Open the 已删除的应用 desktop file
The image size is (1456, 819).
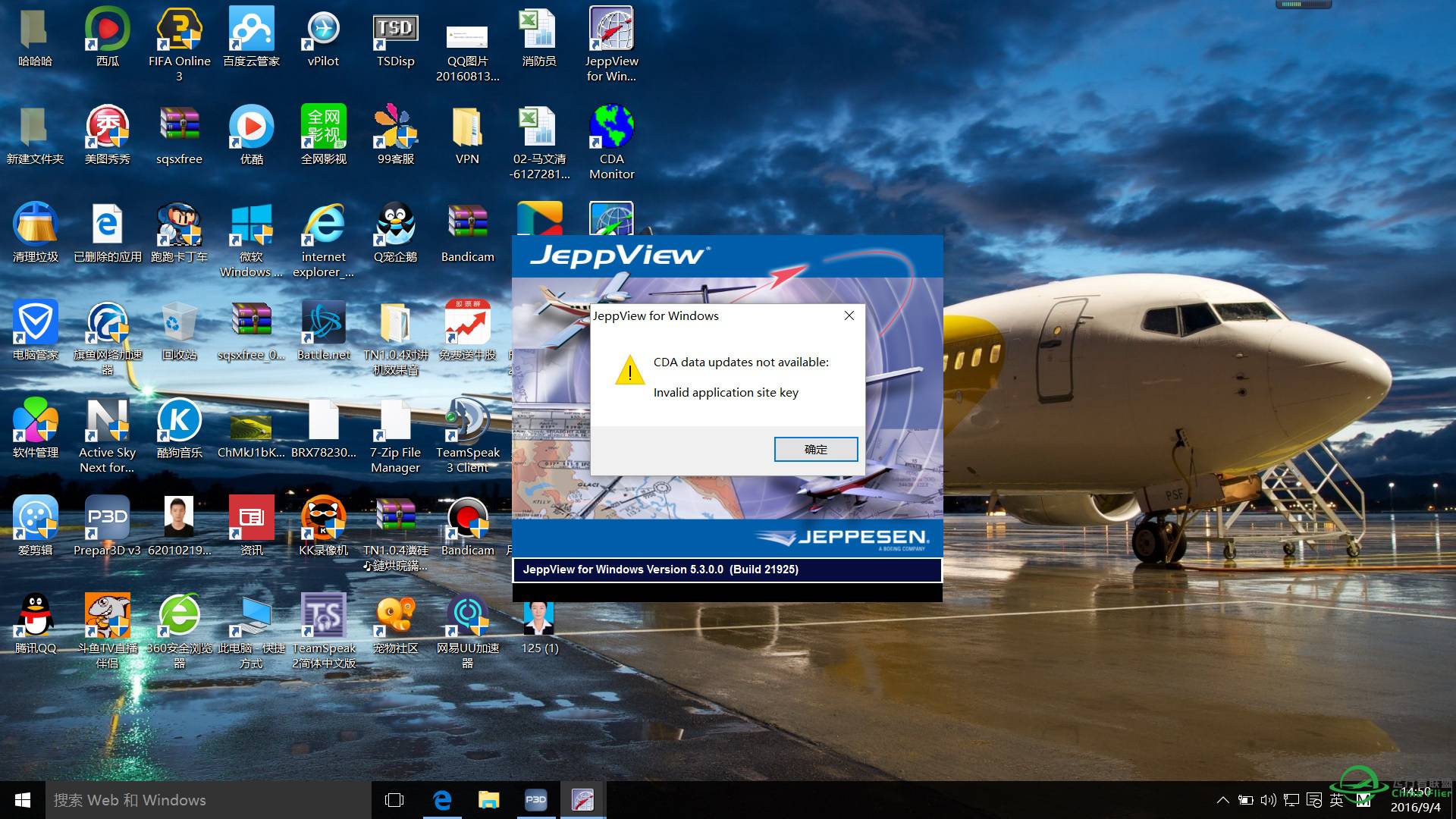pyautogui.click(x=107, y=232)
